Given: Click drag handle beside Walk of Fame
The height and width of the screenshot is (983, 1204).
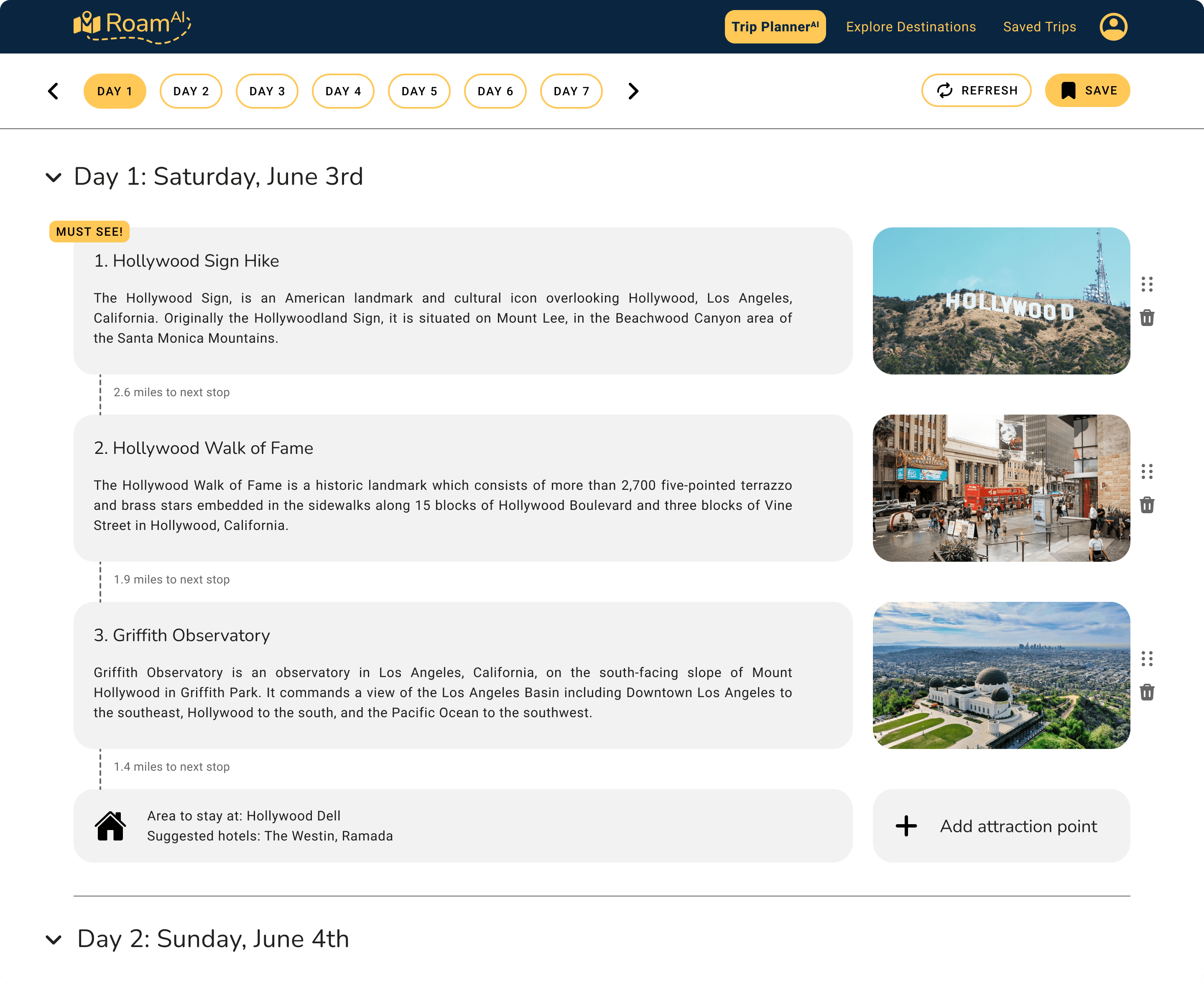Looking at the screenshot, I should pyautogui.click(x=1147, y=471).
